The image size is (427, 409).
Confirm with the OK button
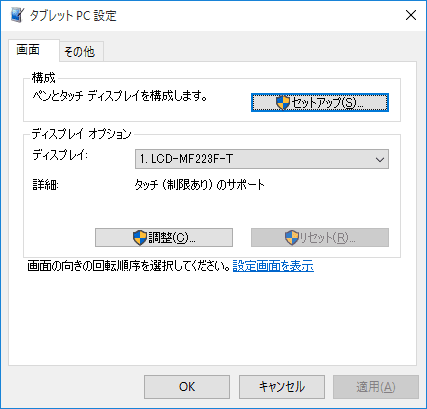pyautogui.click(x=187, y=387)
